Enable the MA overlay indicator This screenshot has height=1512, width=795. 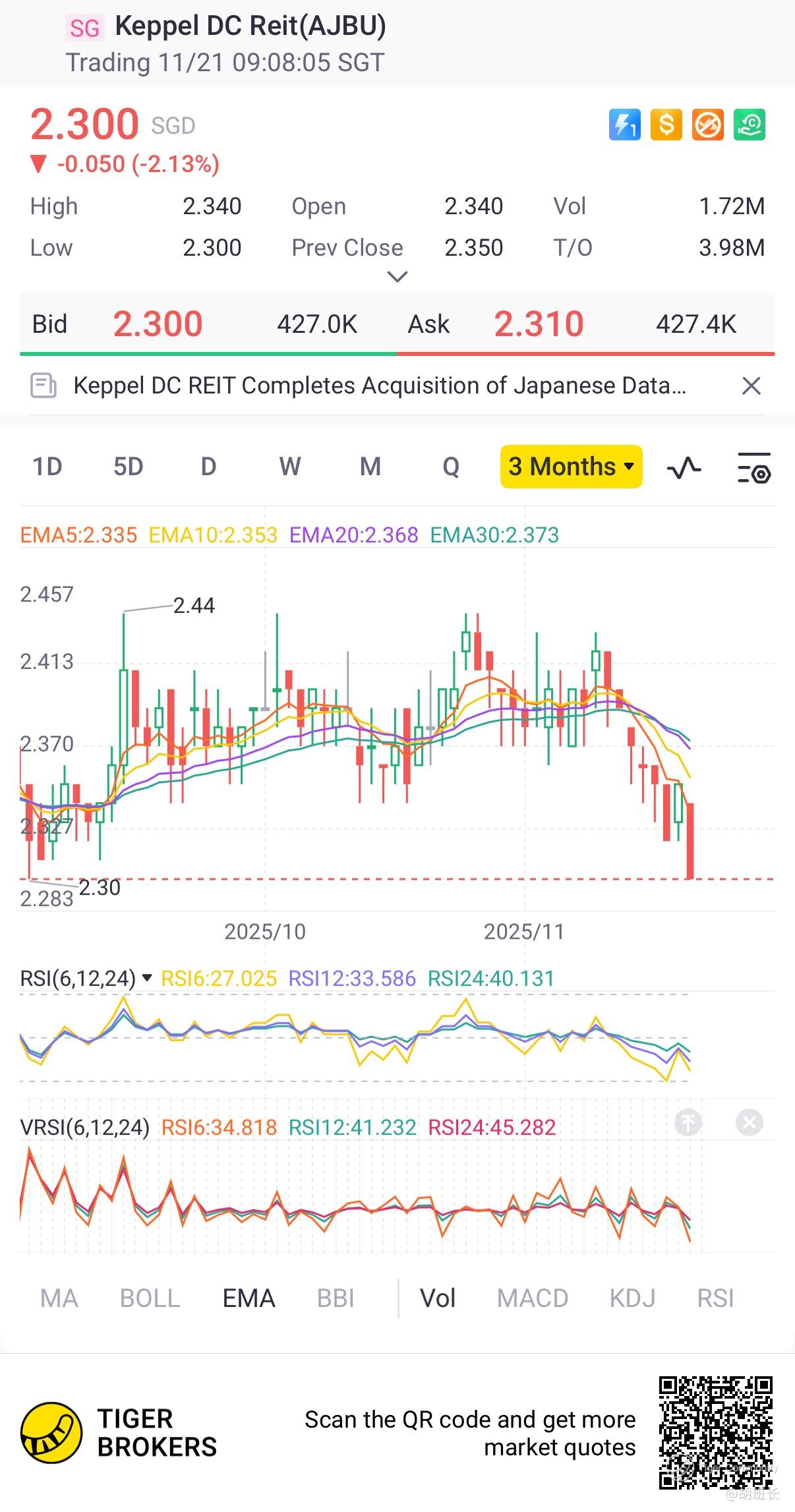(59, 1298)
